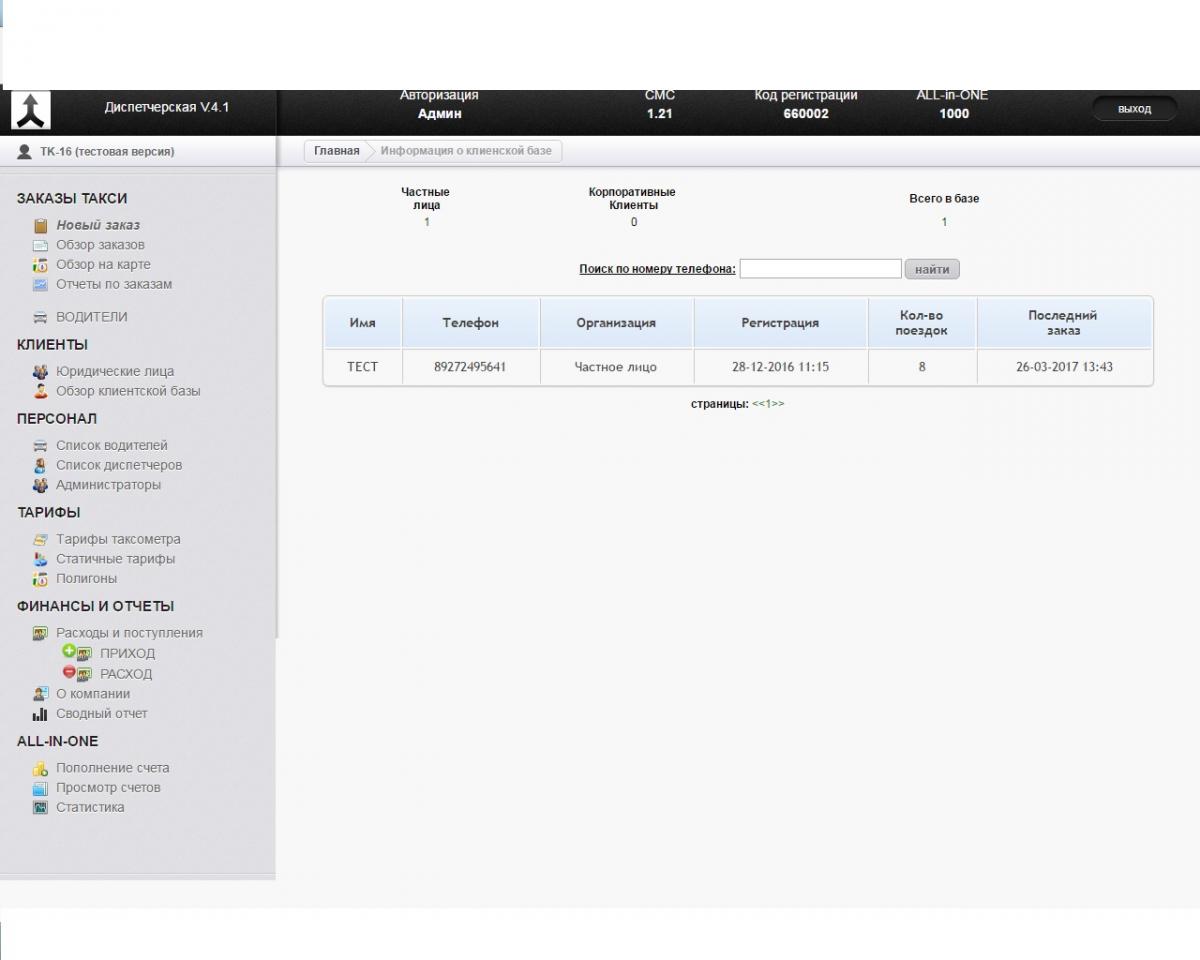The width and height of the screenshot is (1200, 960).
Task: Click the registration date 28-12-2016 11:15
Action: (780, 367)
